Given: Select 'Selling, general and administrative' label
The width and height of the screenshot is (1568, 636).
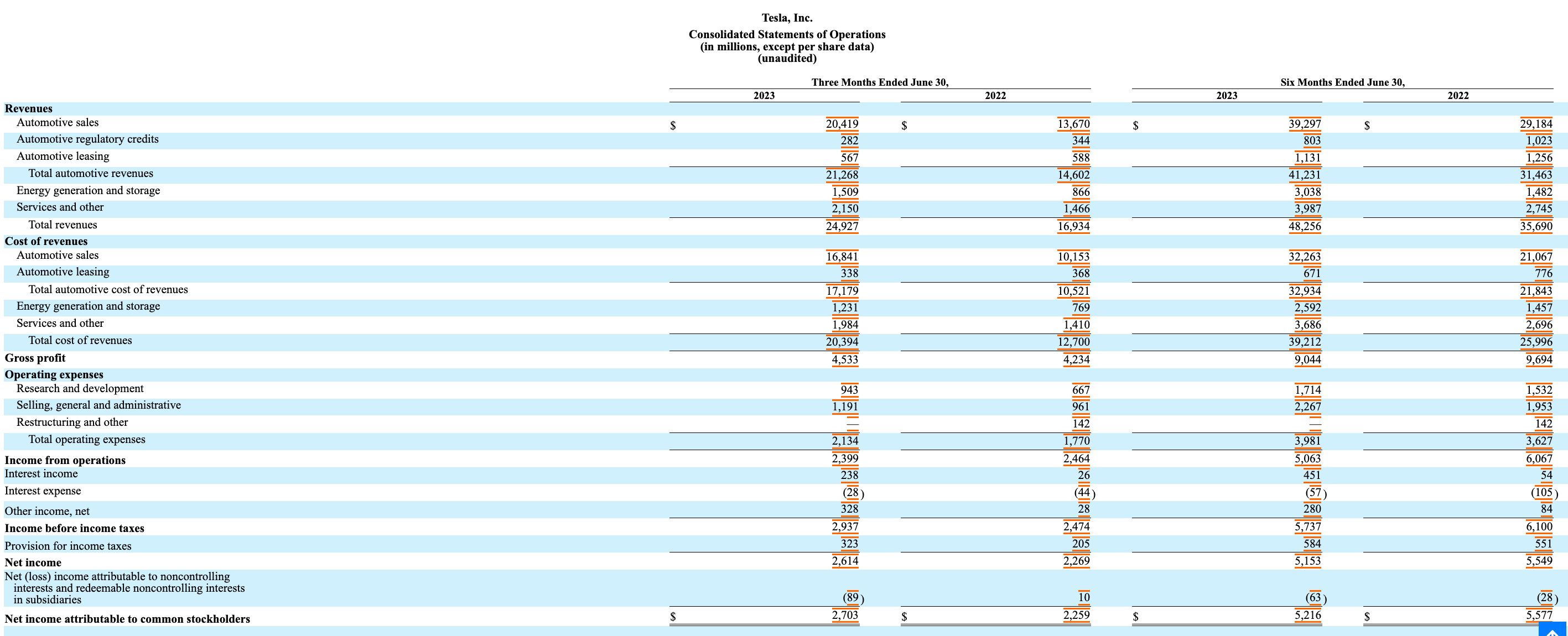Looking at the screenshot, I should tap(98, 405).
